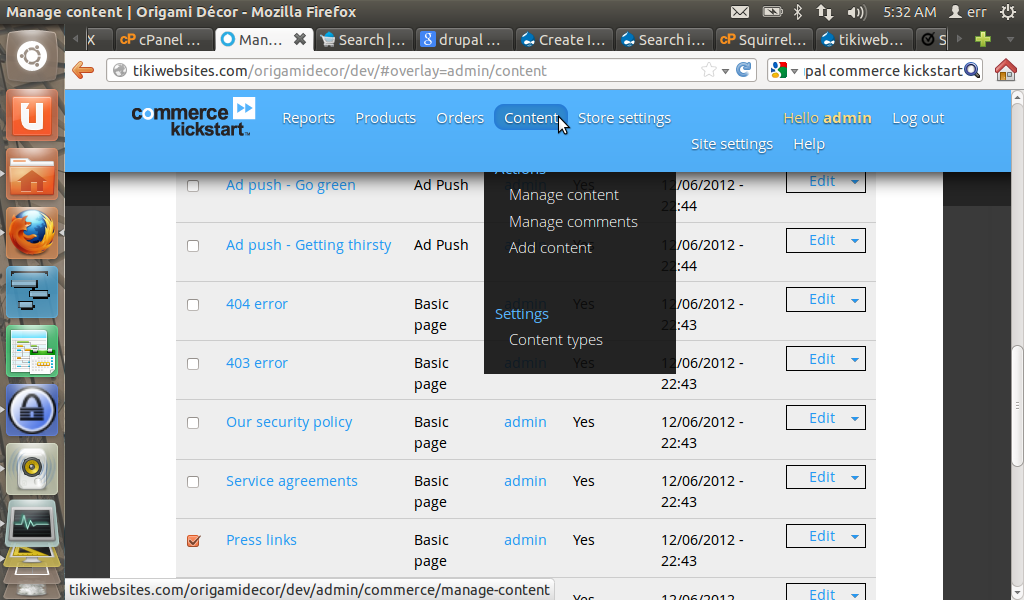Bookmark this page with the star icon
This screenshot has width=1024, height=600.
point(709,70)
